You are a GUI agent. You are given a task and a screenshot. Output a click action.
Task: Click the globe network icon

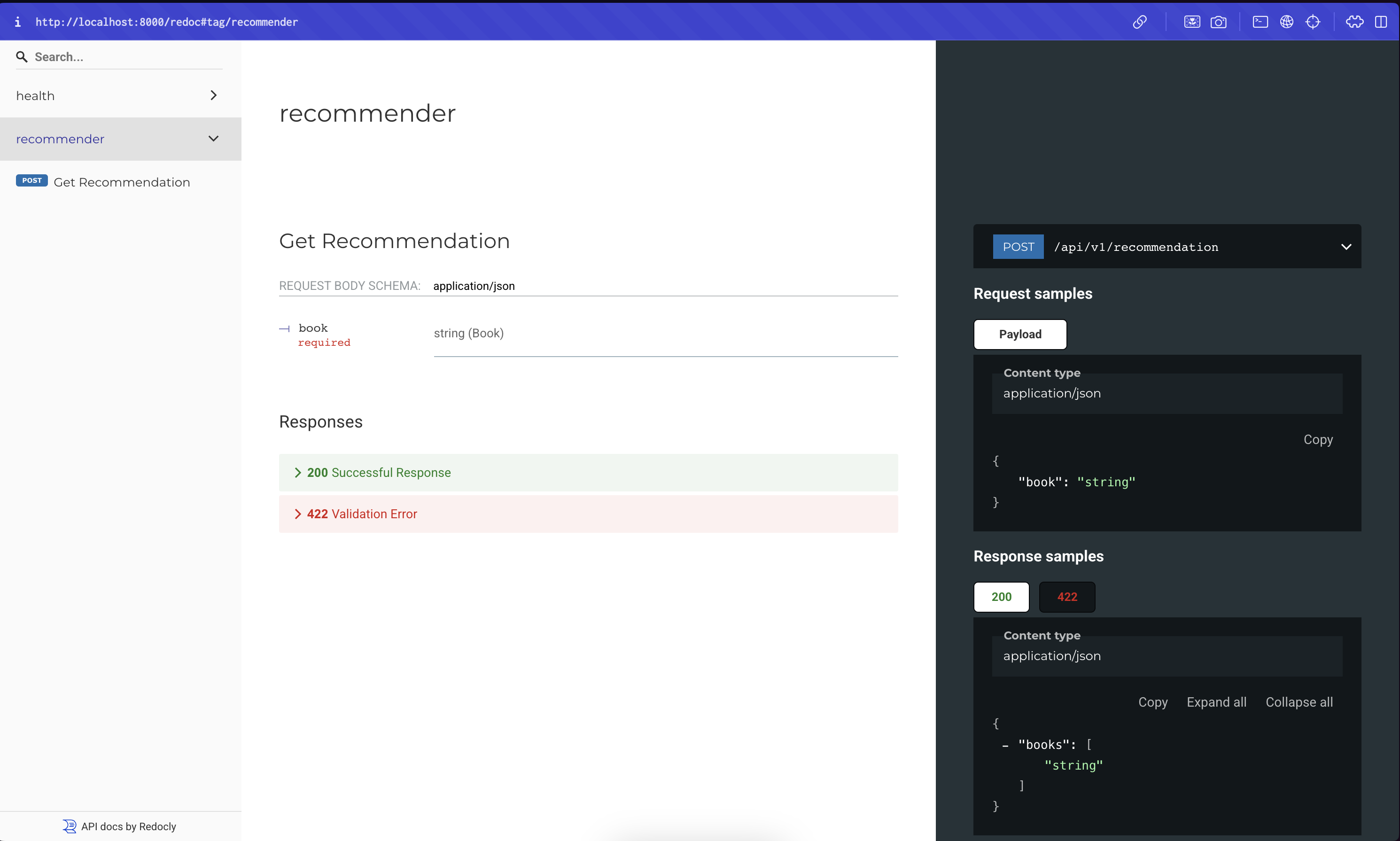pyautogui.click(x=1287, y=22)
